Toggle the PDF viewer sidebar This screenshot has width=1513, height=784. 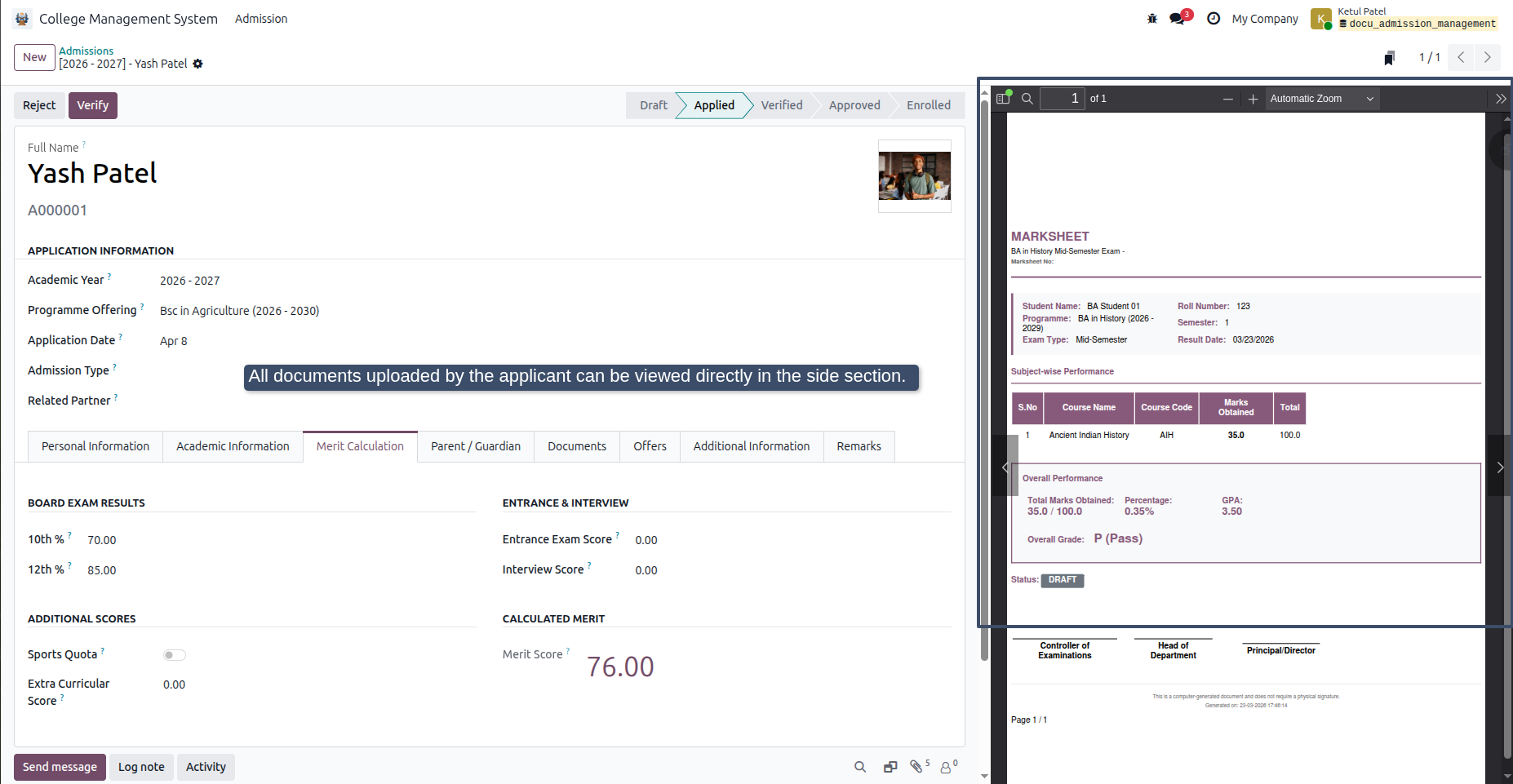click(x=1003, y=99)
